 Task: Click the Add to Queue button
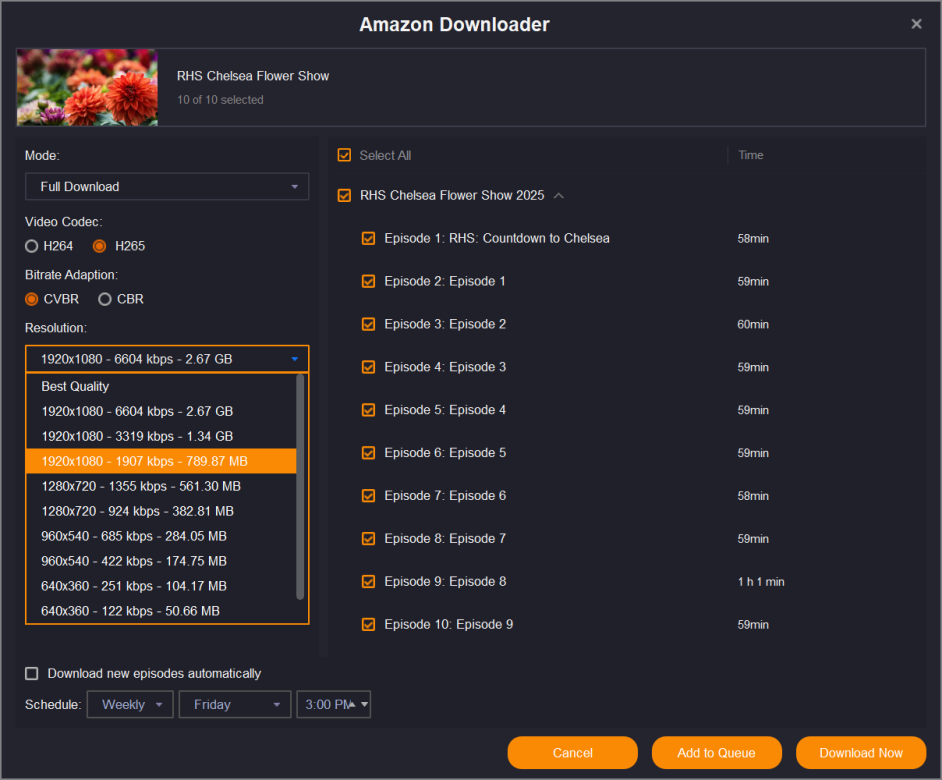(x=716, y=753)
